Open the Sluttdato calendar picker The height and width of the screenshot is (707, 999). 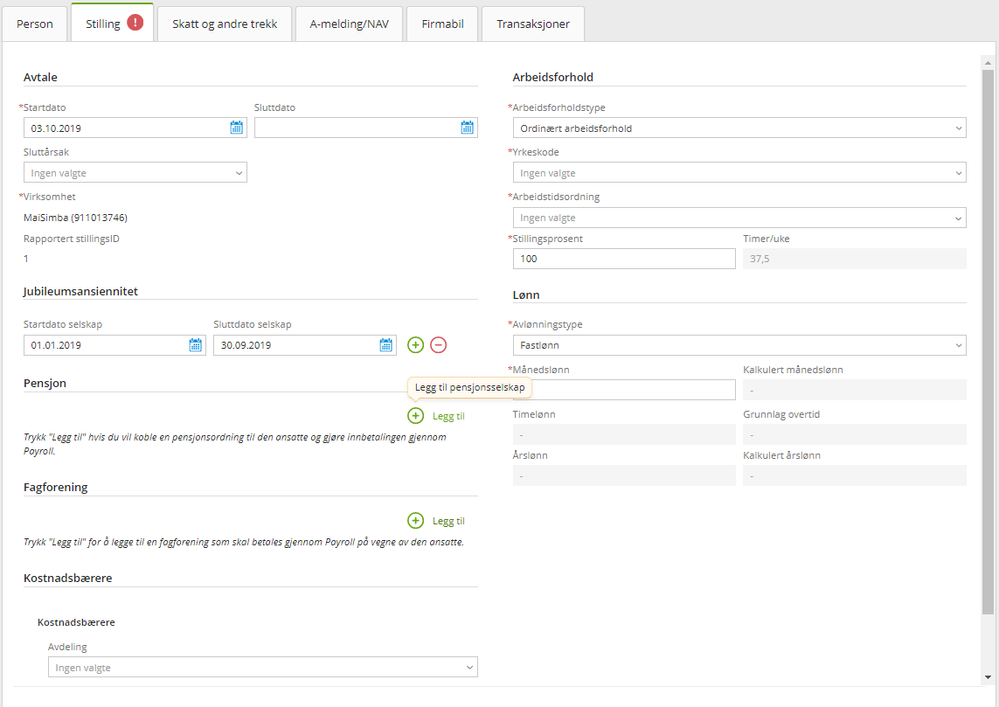(x=467, y=128)
